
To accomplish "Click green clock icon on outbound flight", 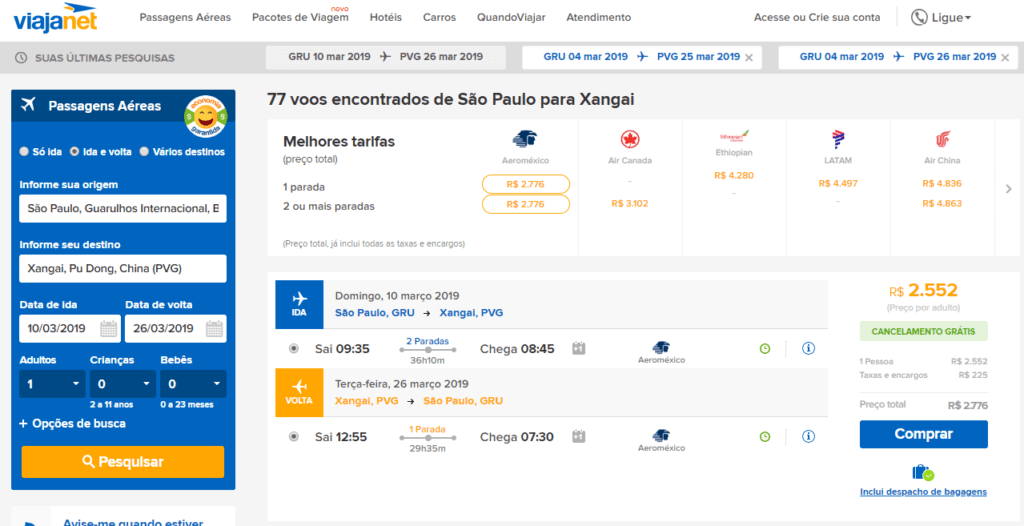I will pos(765,349).
